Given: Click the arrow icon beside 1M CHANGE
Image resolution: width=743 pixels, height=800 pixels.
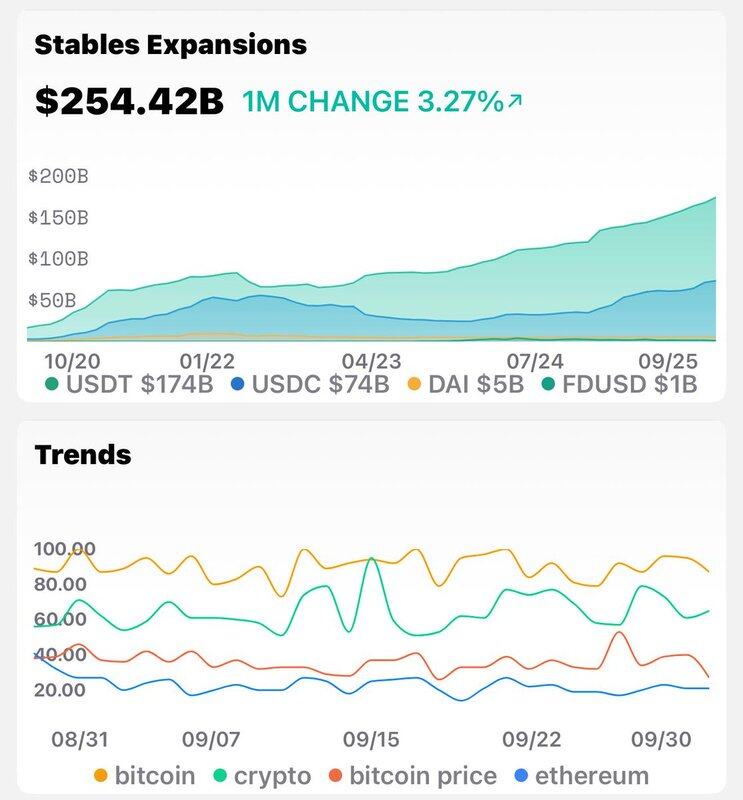Looking at the screenshot, I should tap(516, 101).
